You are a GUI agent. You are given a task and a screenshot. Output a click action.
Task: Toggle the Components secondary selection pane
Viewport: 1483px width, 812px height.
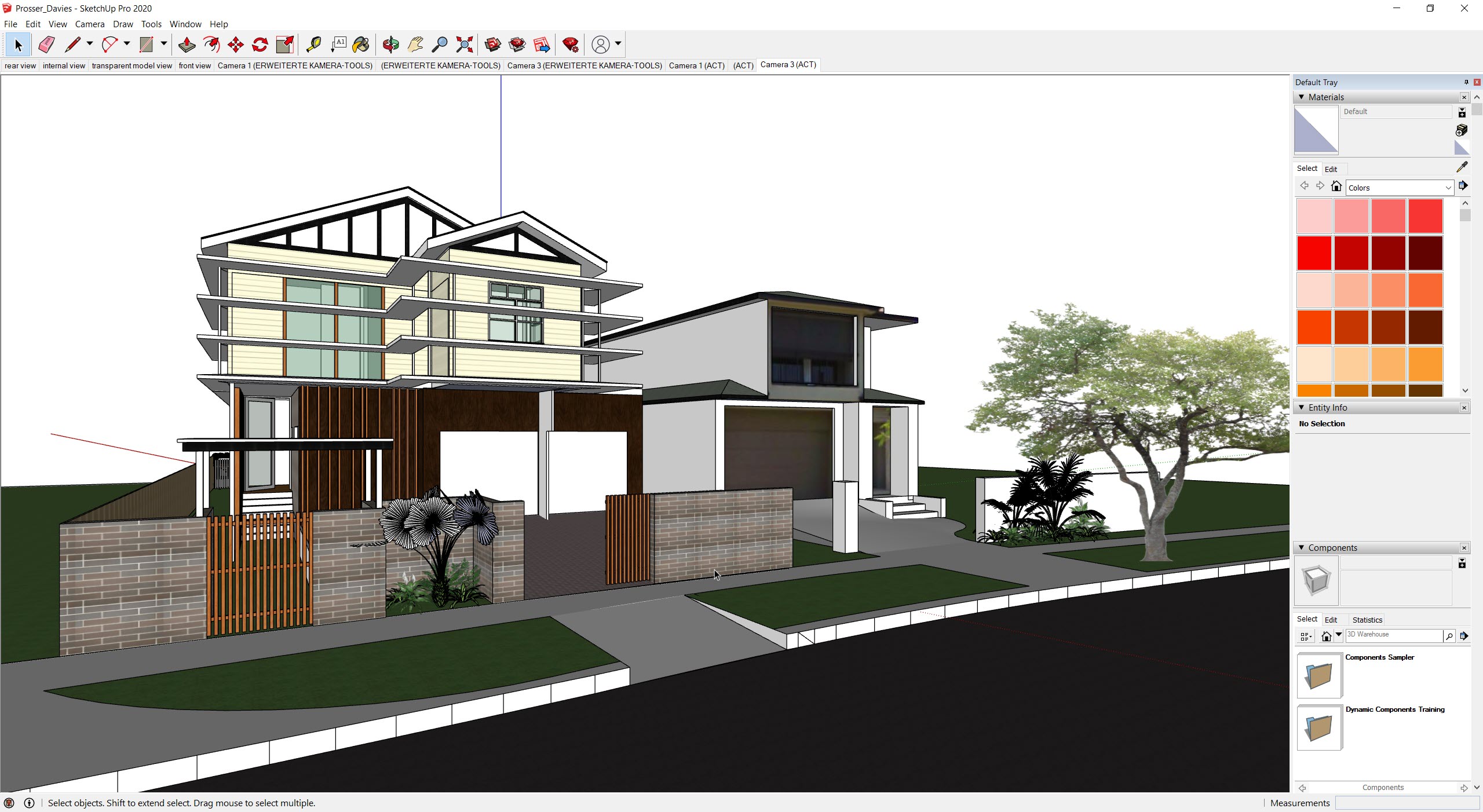(1462, 563)
